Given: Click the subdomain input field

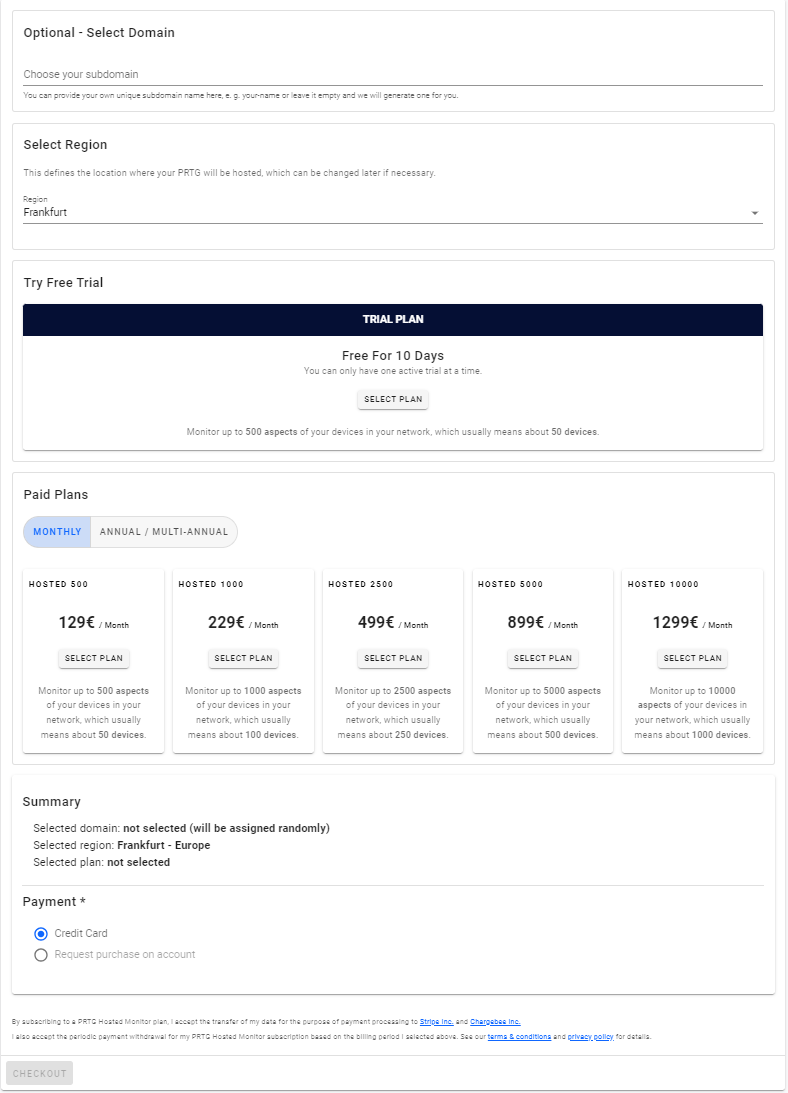Looking at the screenshot, I should click(x=392, y=74).
